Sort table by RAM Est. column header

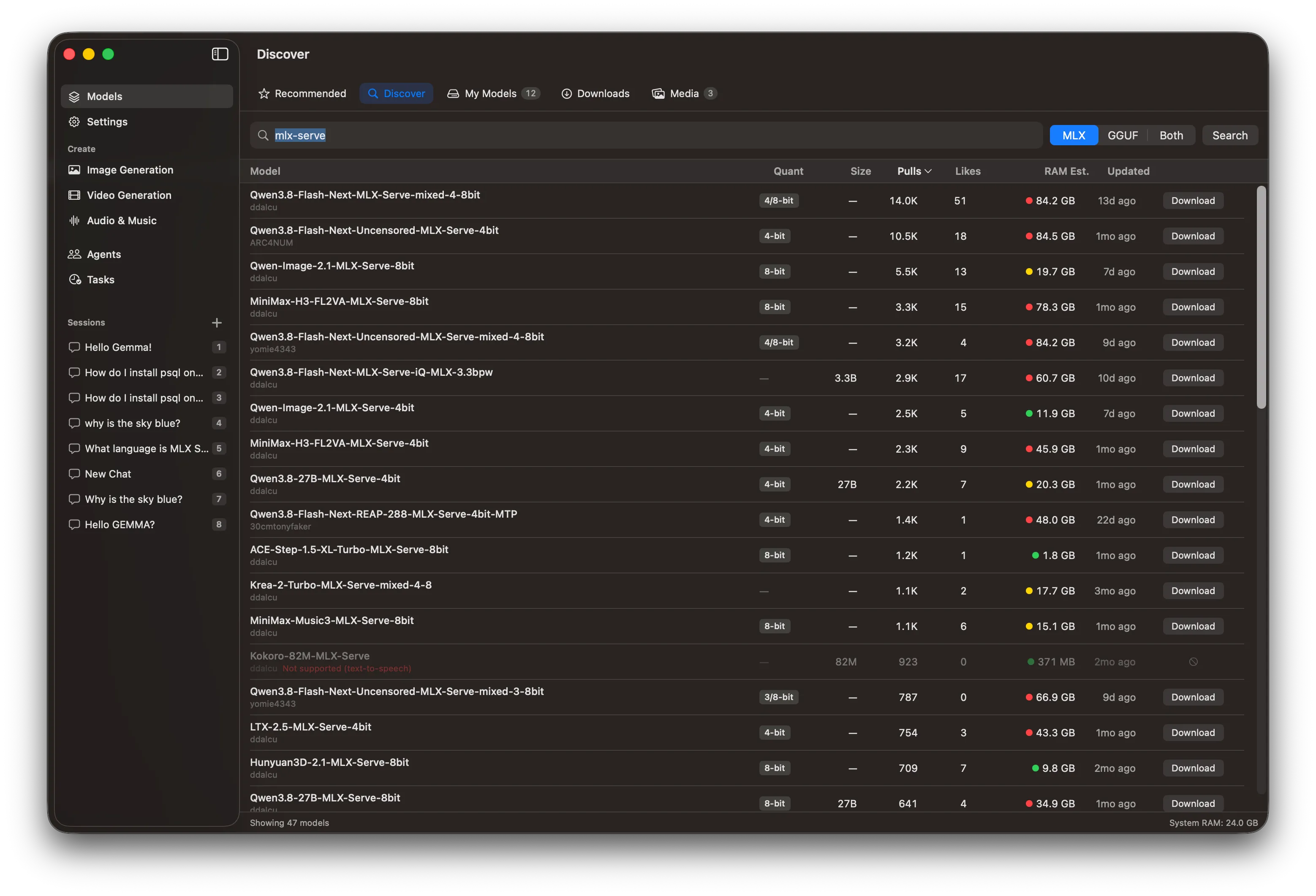tap(1066, 171)
